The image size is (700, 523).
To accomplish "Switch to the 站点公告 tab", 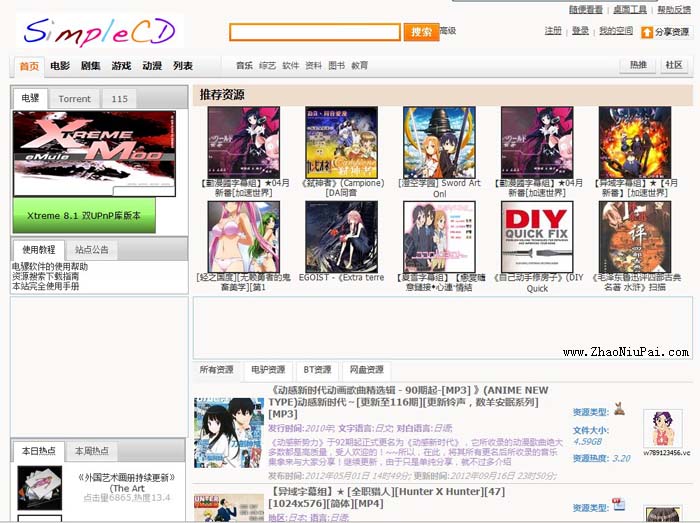I will pyautogui.click(x=92, y=250).
